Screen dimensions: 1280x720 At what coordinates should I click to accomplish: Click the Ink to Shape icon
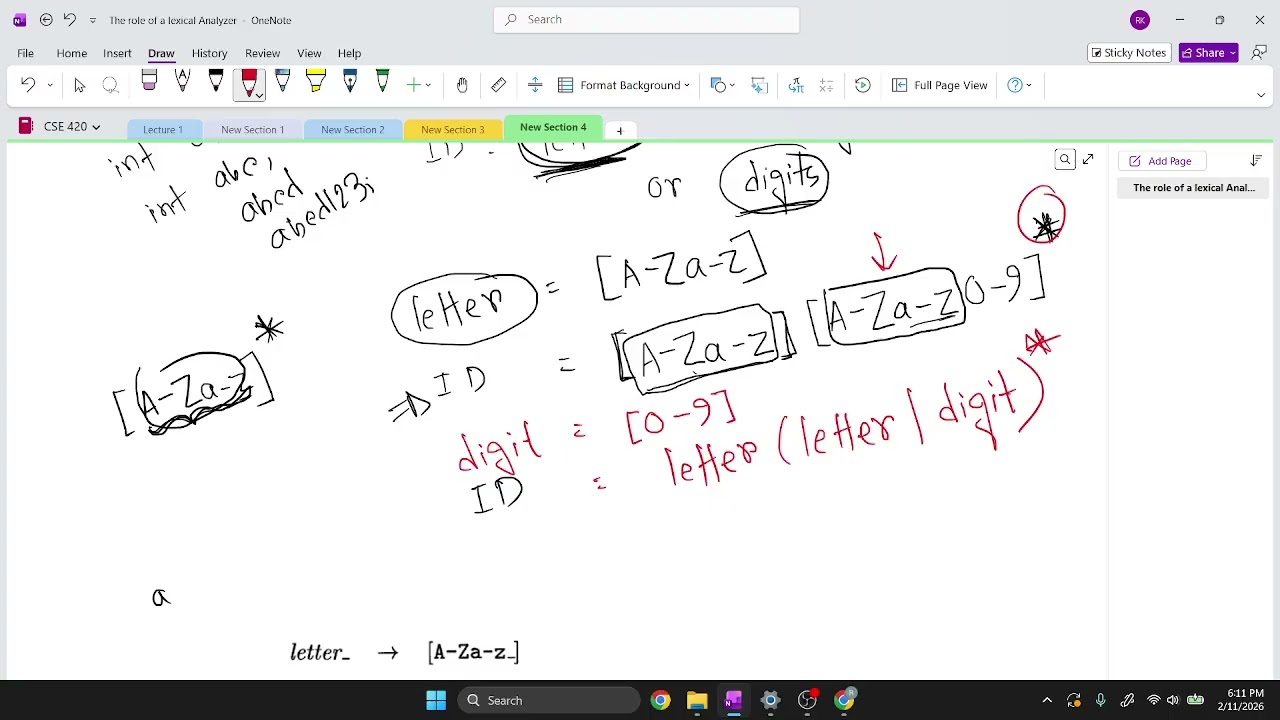pyautogui.click(x=759, y=85)
